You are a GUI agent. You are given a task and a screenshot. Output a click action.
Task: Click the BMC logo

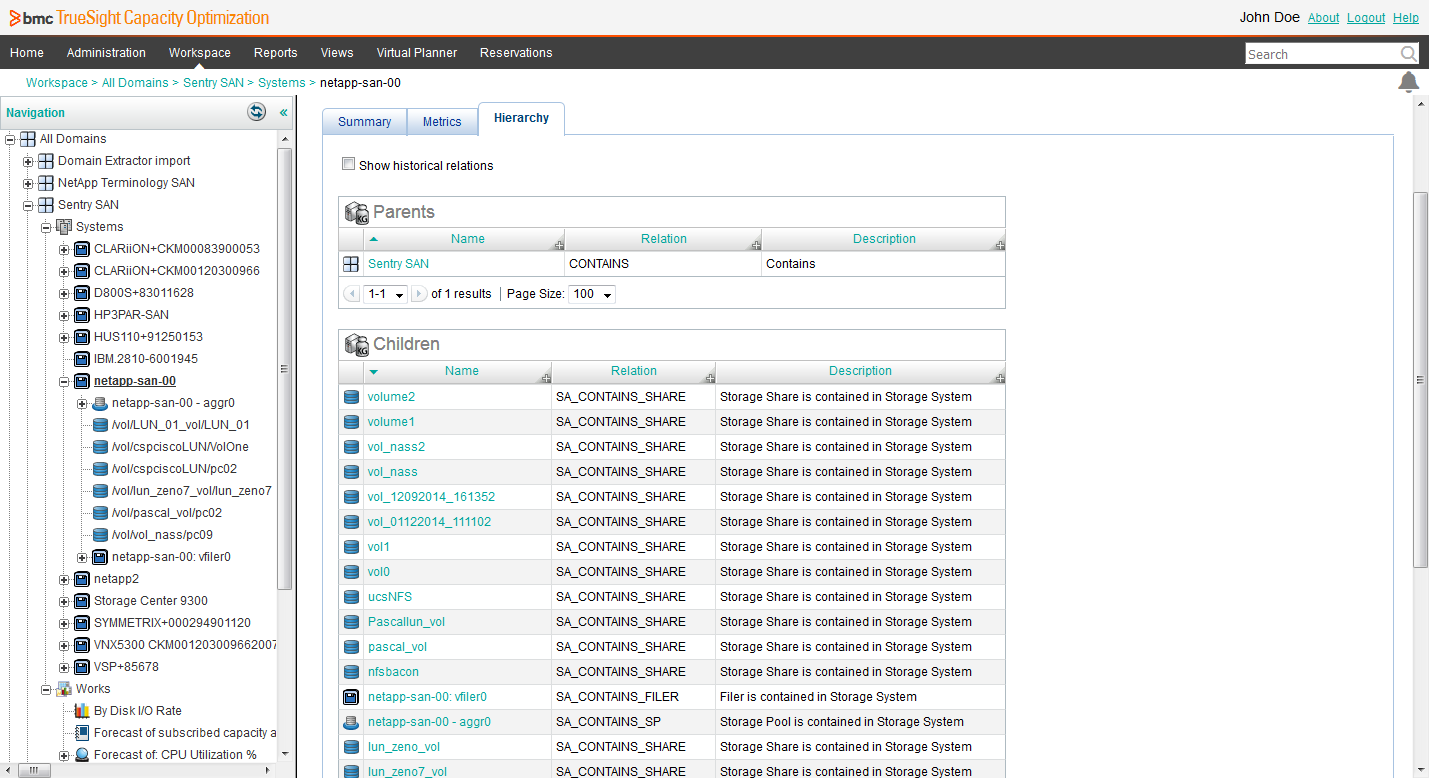click(x=30, y=18)
